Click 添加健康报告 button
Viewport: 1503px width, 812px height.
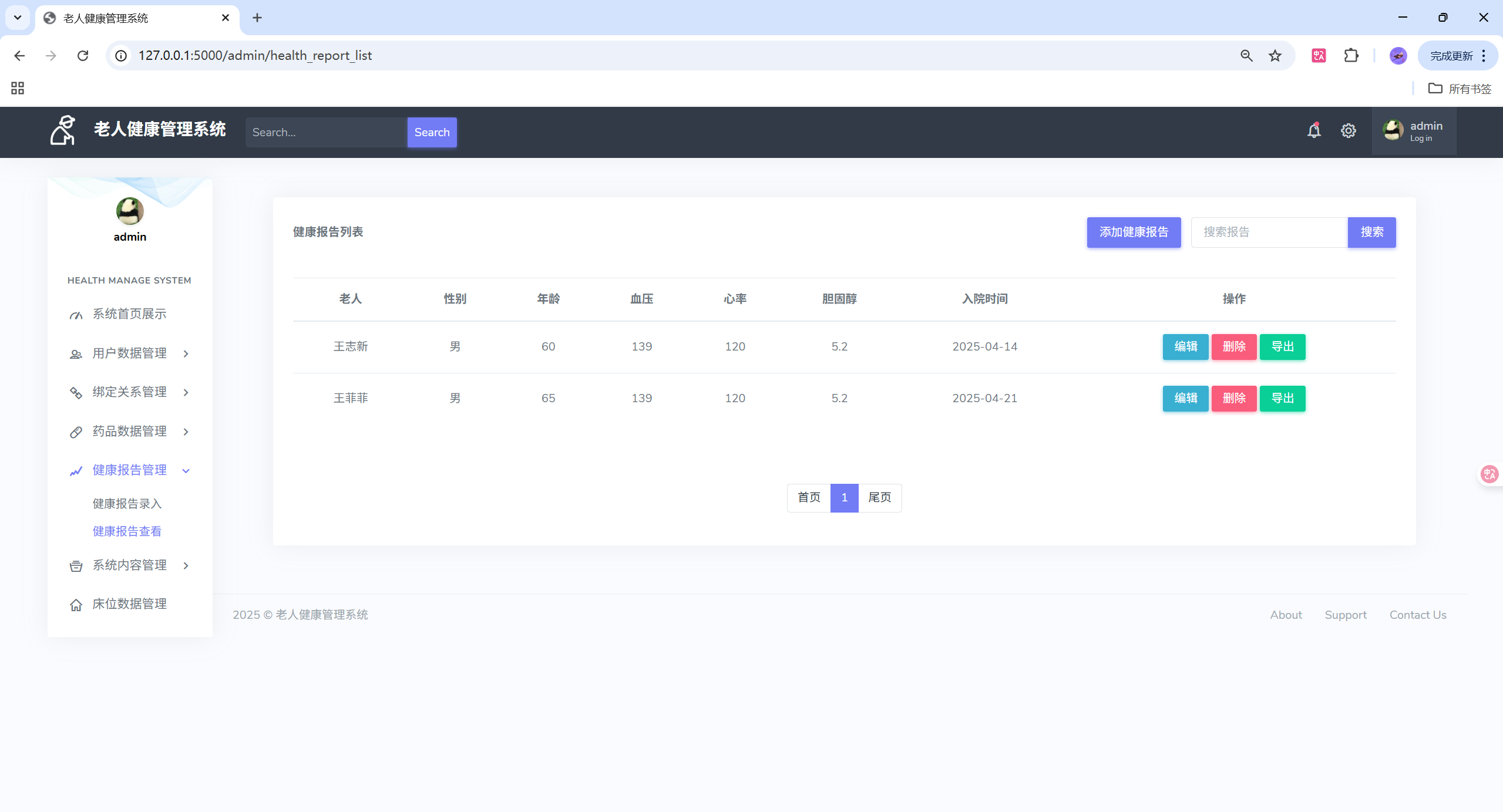(x=1134, y=232)
